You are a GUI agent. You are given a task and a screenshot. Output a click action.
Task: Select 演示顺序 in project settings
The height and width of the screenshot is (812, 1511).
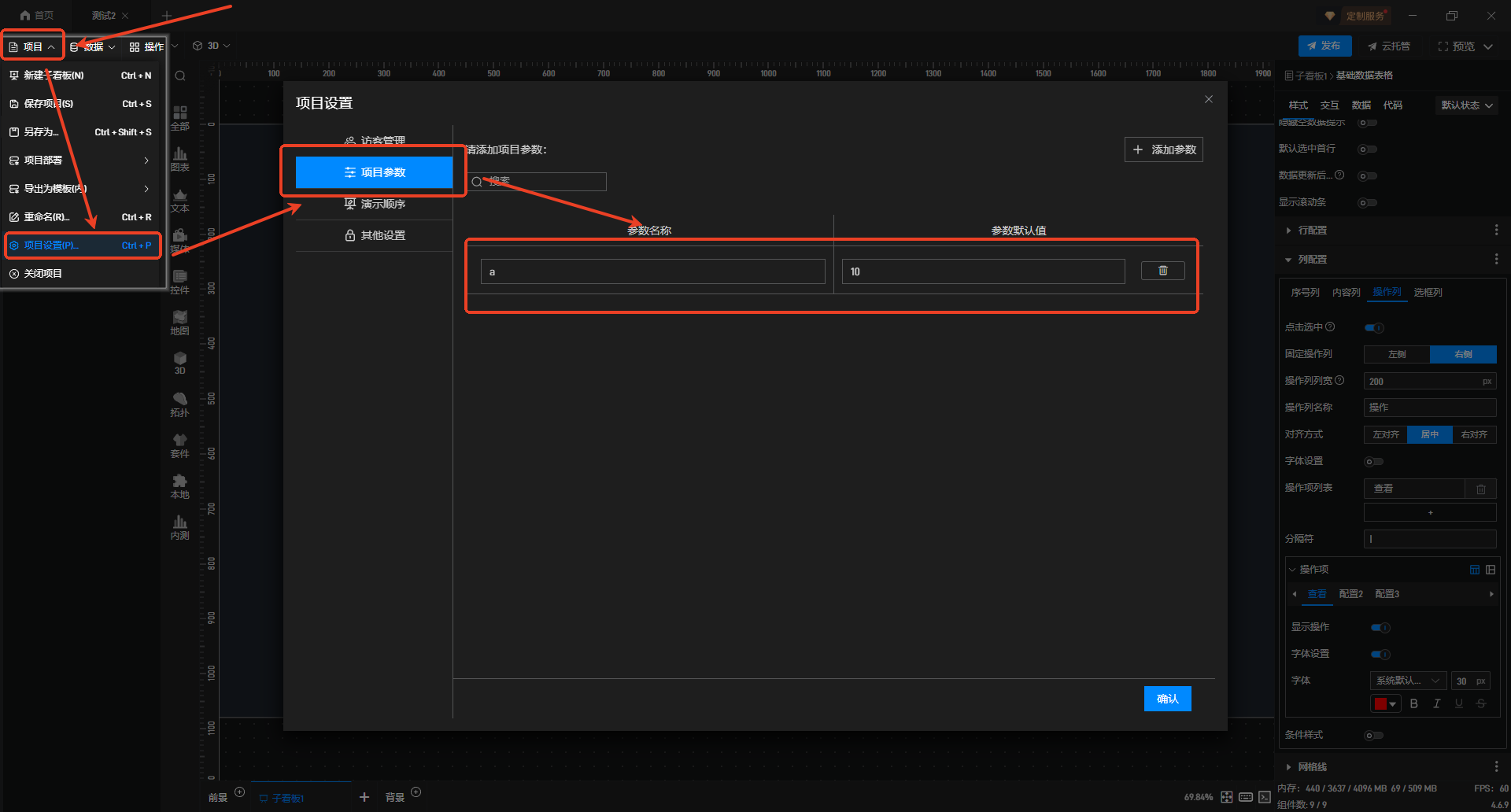pyautogui.click(x=375, y=204)
